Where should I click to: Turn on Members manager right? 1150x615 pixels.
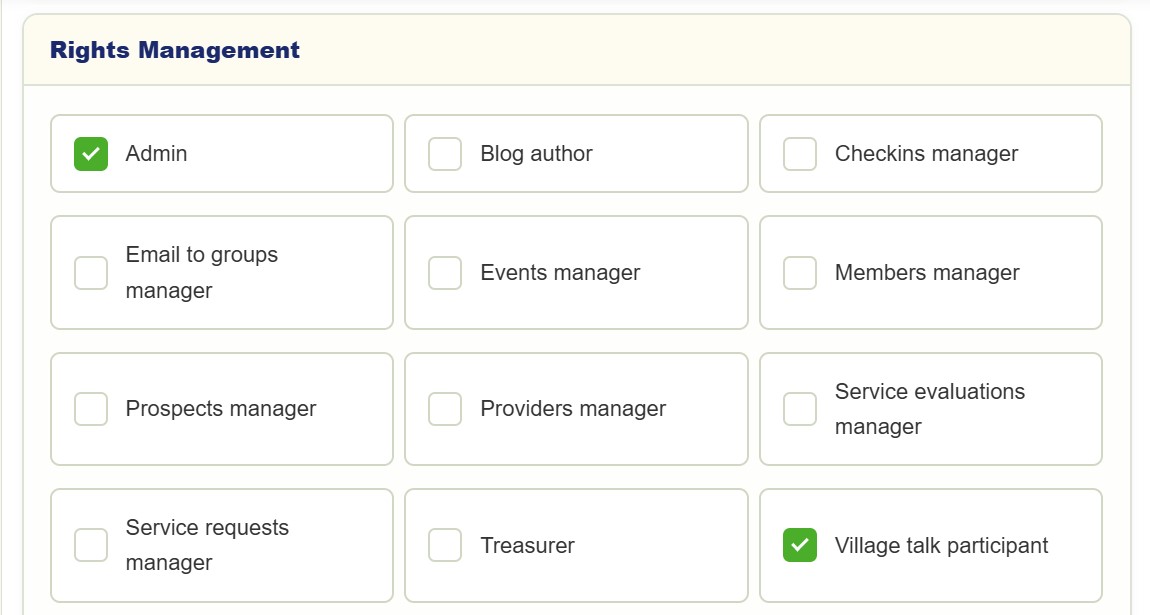point(800,273)
